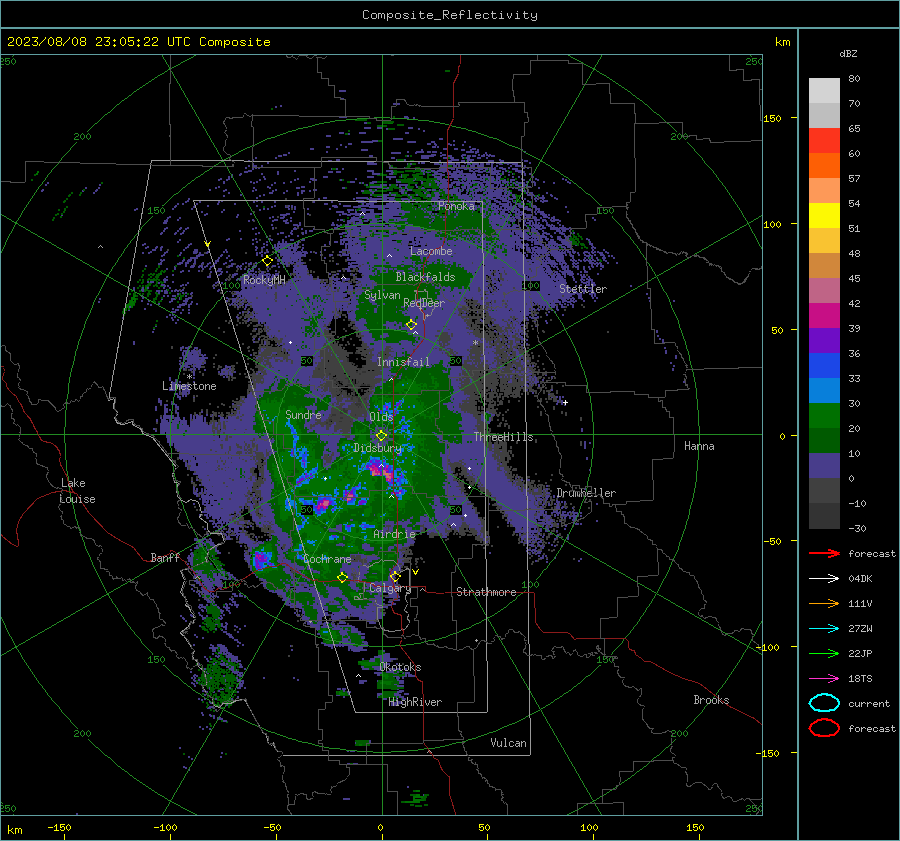Image resolution: width=900 pixels, height=841 pixels.
Task: Click the Okotoks city label
Action: tap(400, 667)
